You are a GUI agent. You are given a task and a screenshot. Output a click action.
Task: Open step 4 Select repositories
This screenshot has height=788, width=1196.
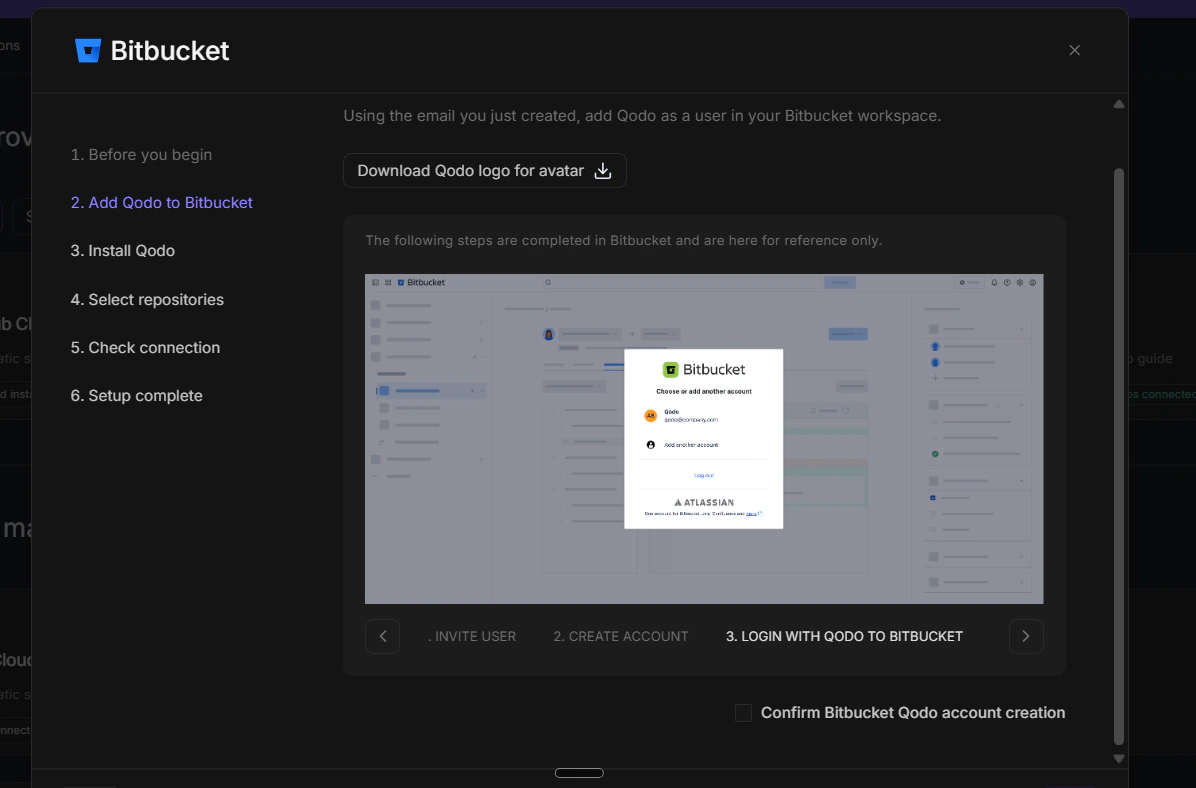(147, 300)
